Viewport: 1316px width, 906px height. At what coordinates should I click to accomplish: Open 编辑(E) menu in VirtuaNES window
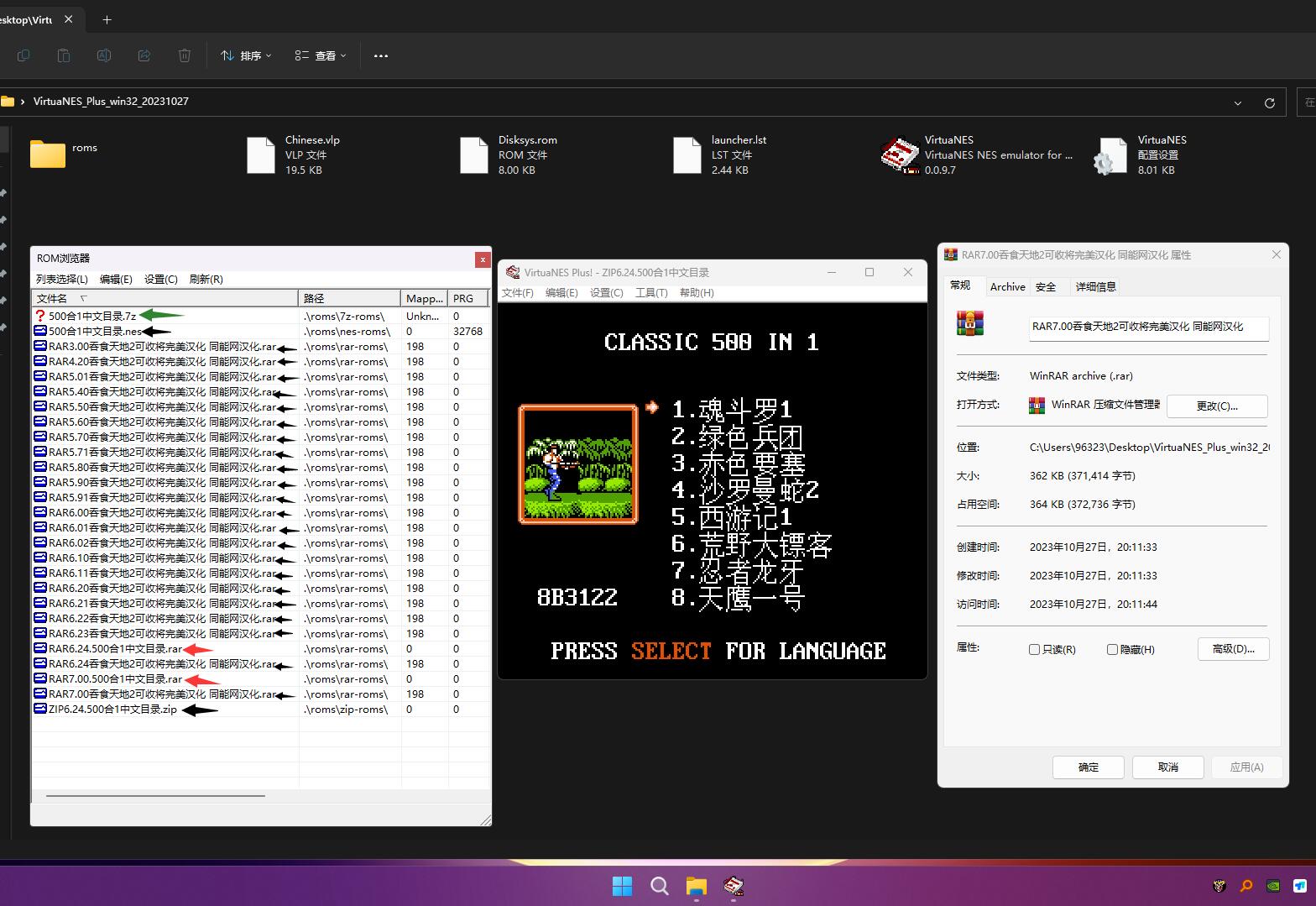(561, 292)
